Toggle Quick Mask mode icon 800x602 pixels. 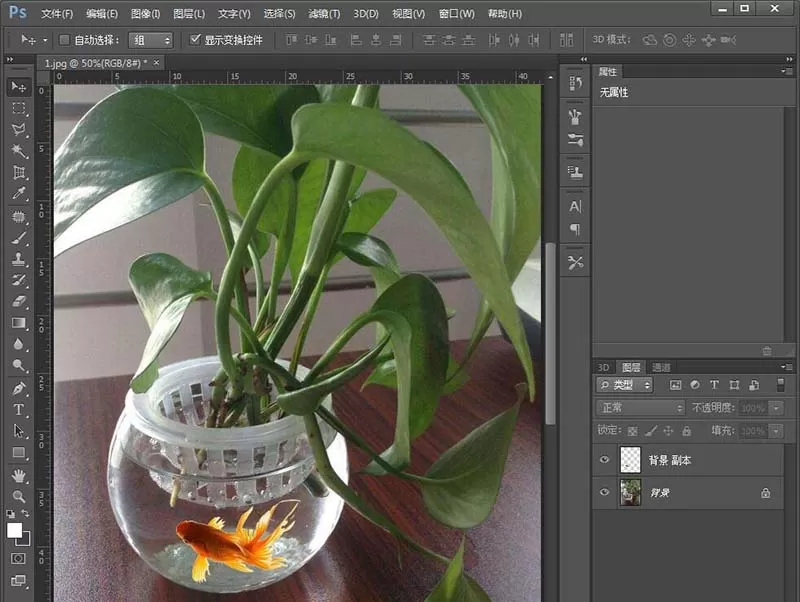click(x=18, y=558)
